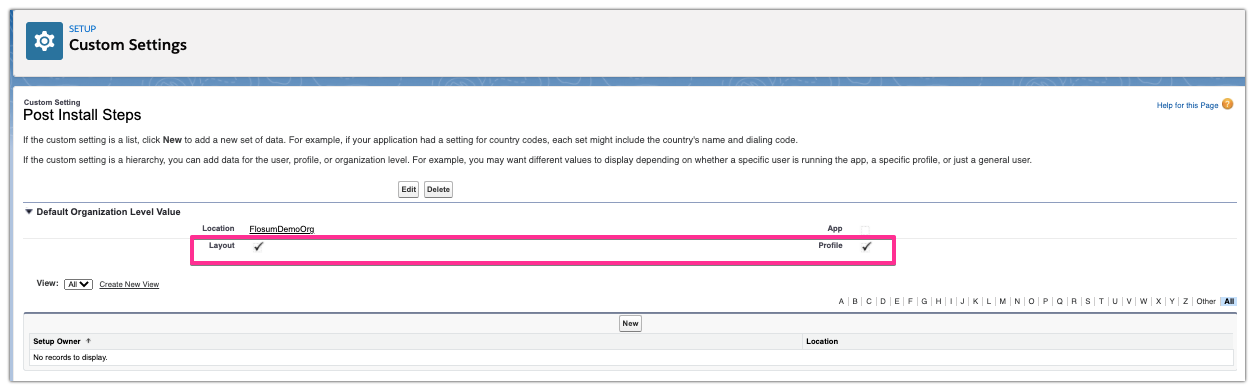Filter records by letter X
Viewport: 1255px width, 391px height.
pos(1158,301)
